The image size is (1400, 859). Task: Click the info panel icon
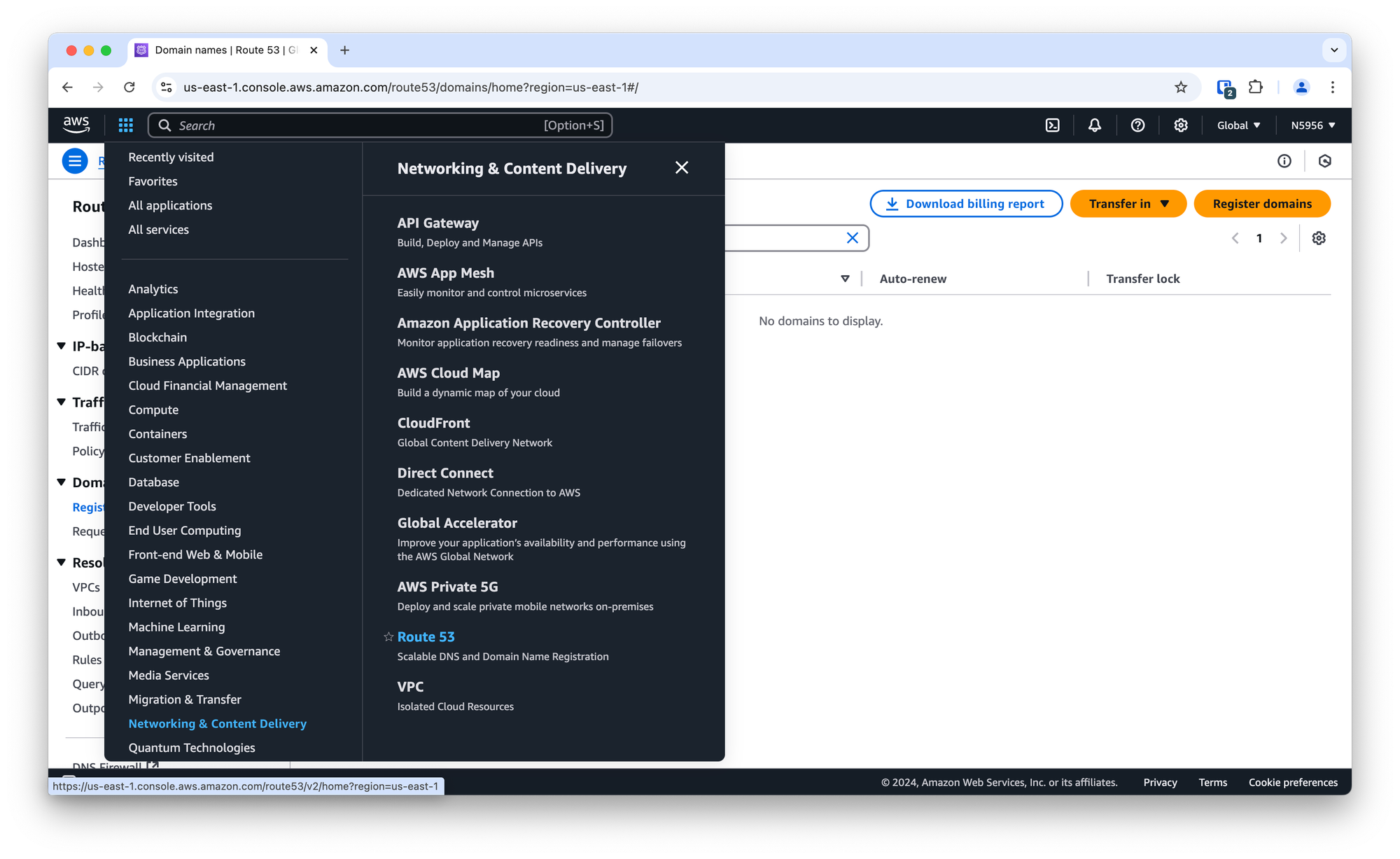pyautogui.click(x=1284, y=161)
